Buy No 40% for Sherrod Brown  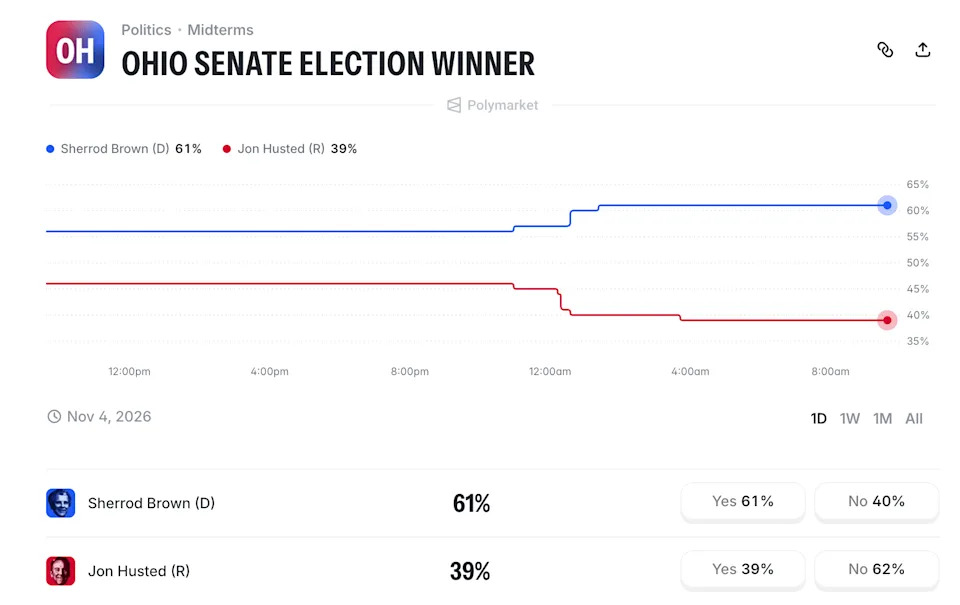click(876, 502)
